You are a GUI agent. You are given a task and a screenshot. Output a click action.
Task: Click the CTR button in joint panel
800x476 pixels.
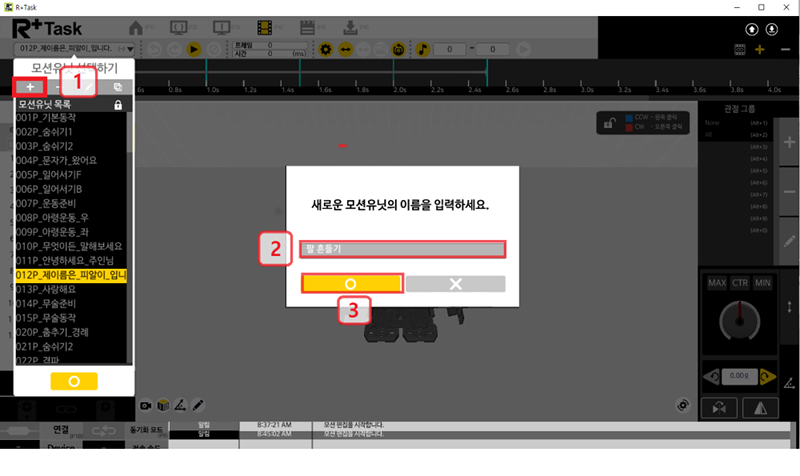739,283
